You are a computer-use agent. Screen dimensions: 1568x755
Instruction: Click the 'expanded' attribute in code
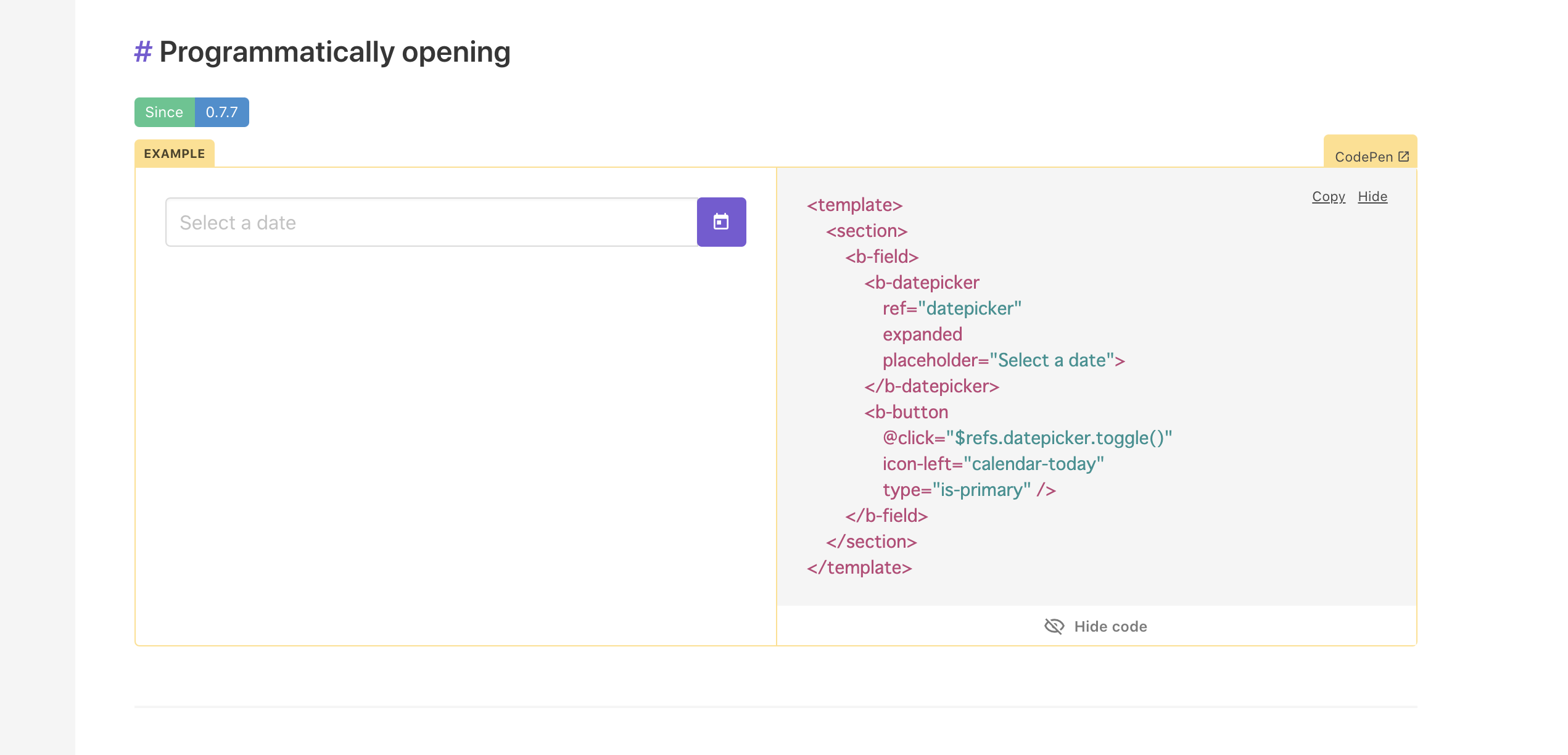coord(922,334)
